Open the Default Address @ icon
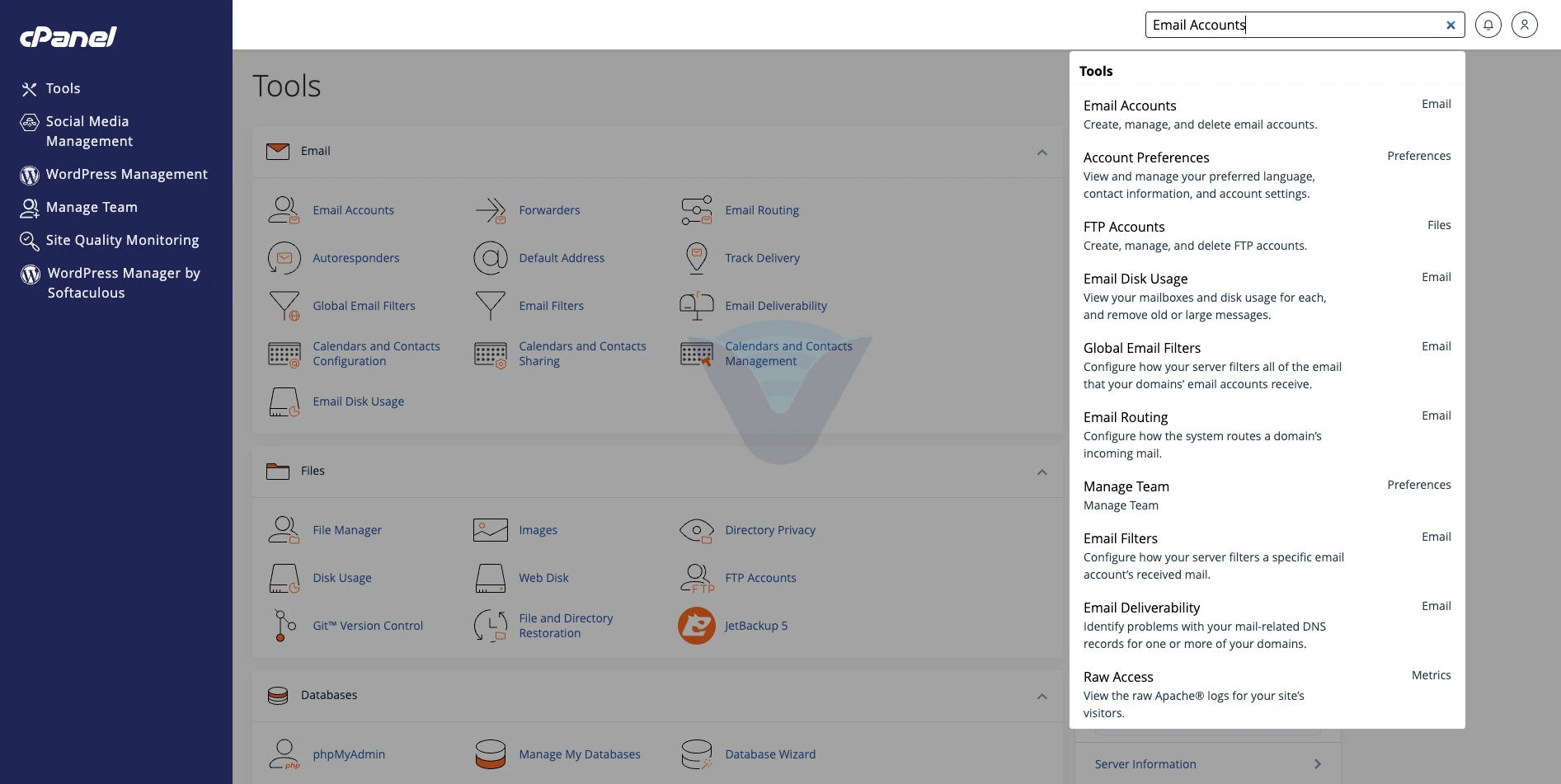 (x=491, y=258)
